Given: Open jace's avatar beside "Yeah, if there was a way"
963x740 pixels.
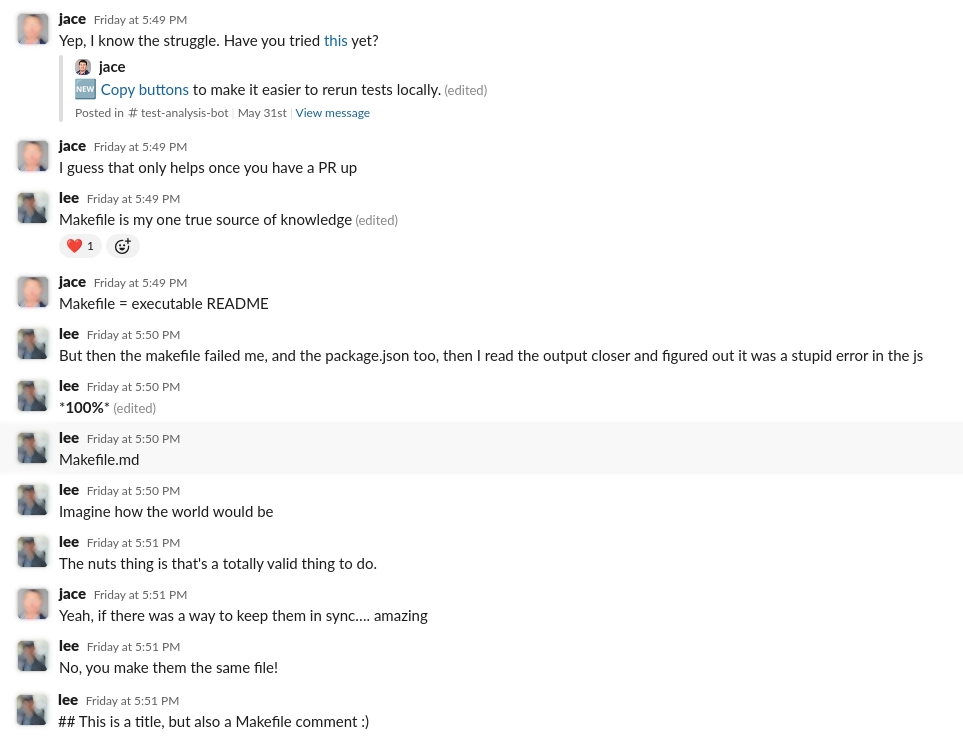Looking at the screenshot, I should [33, 603].
